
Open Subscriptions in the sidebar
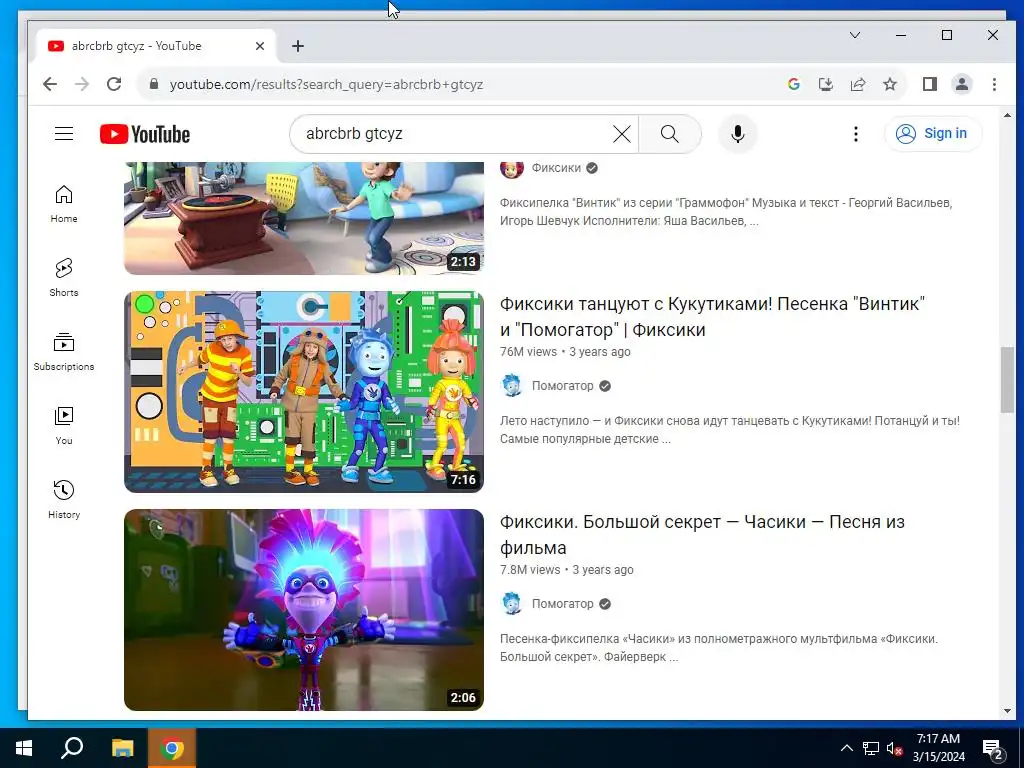[64, 351]
